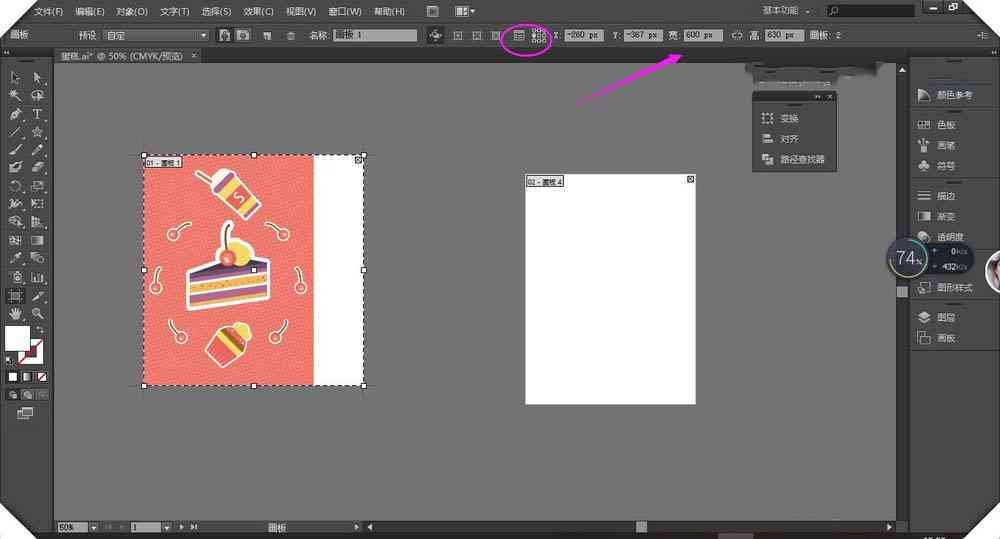Open the 视图(V) menu
Screen dimensions: 1000x539
click(300, 11)
